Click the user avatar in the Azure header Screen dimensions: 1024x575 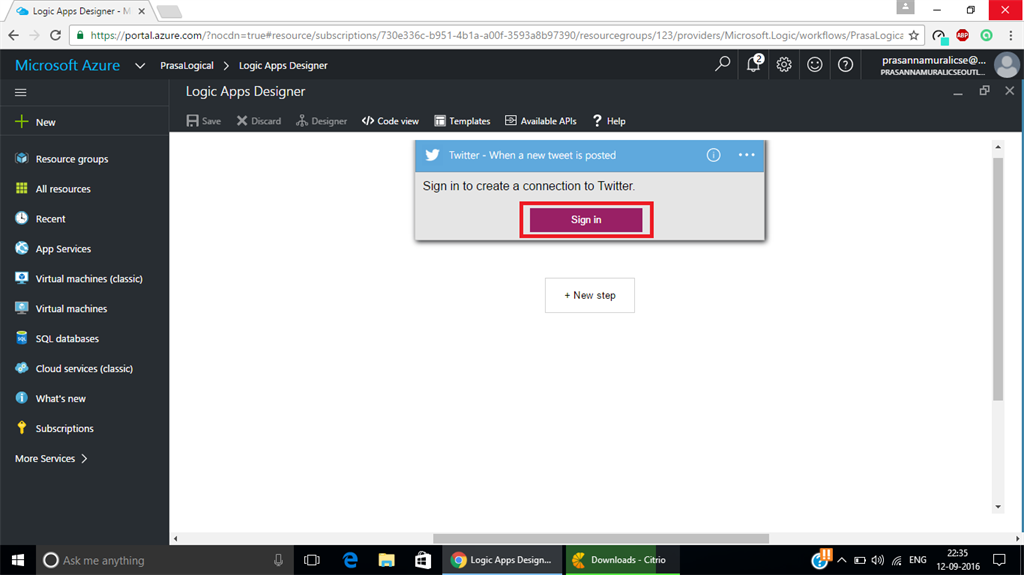(x=1006, y=65)
